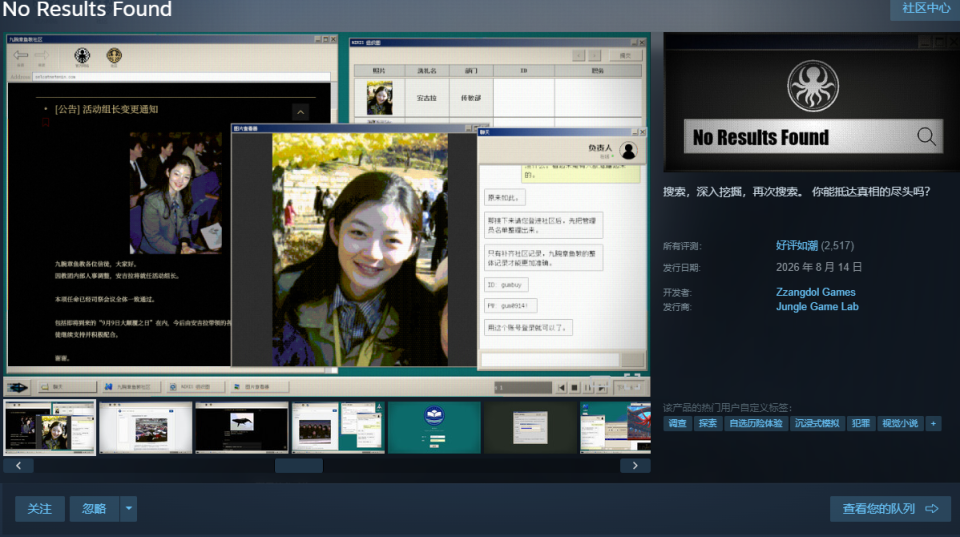Image resolution: width=960 pixels, height=537 pixels.
Task: Click the in-game browser address field
Action: coord(181,77)
